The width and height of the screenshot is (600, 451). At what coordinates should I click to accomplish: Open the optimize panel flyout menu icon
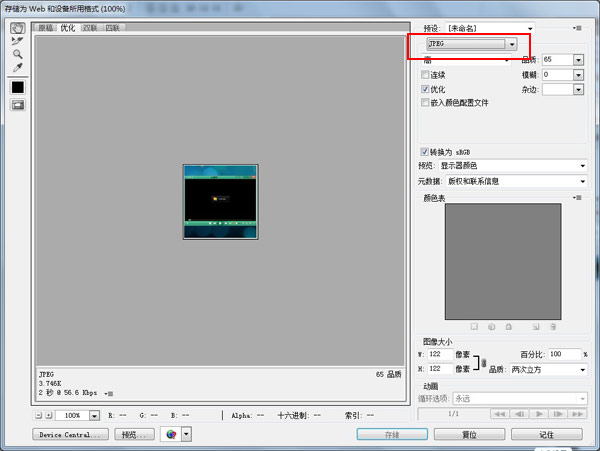pos(577,28)
